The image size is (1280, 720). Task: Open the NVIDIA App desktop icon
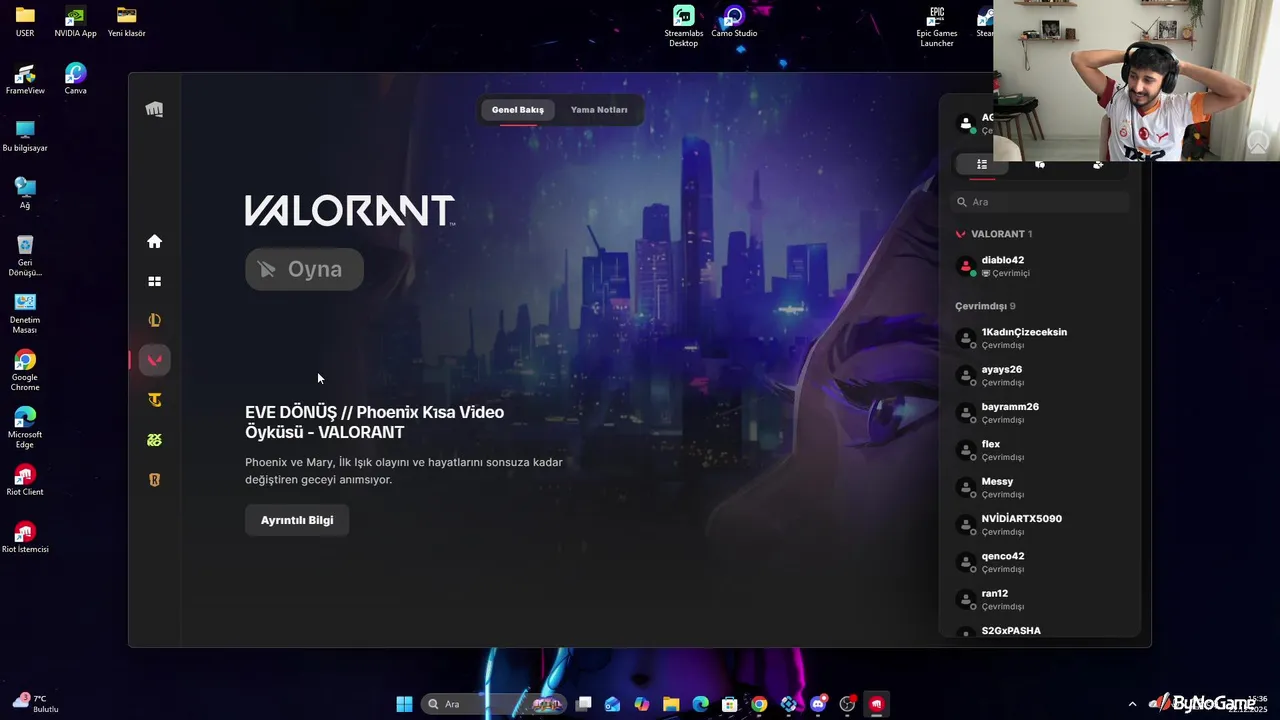coord(75,21)
